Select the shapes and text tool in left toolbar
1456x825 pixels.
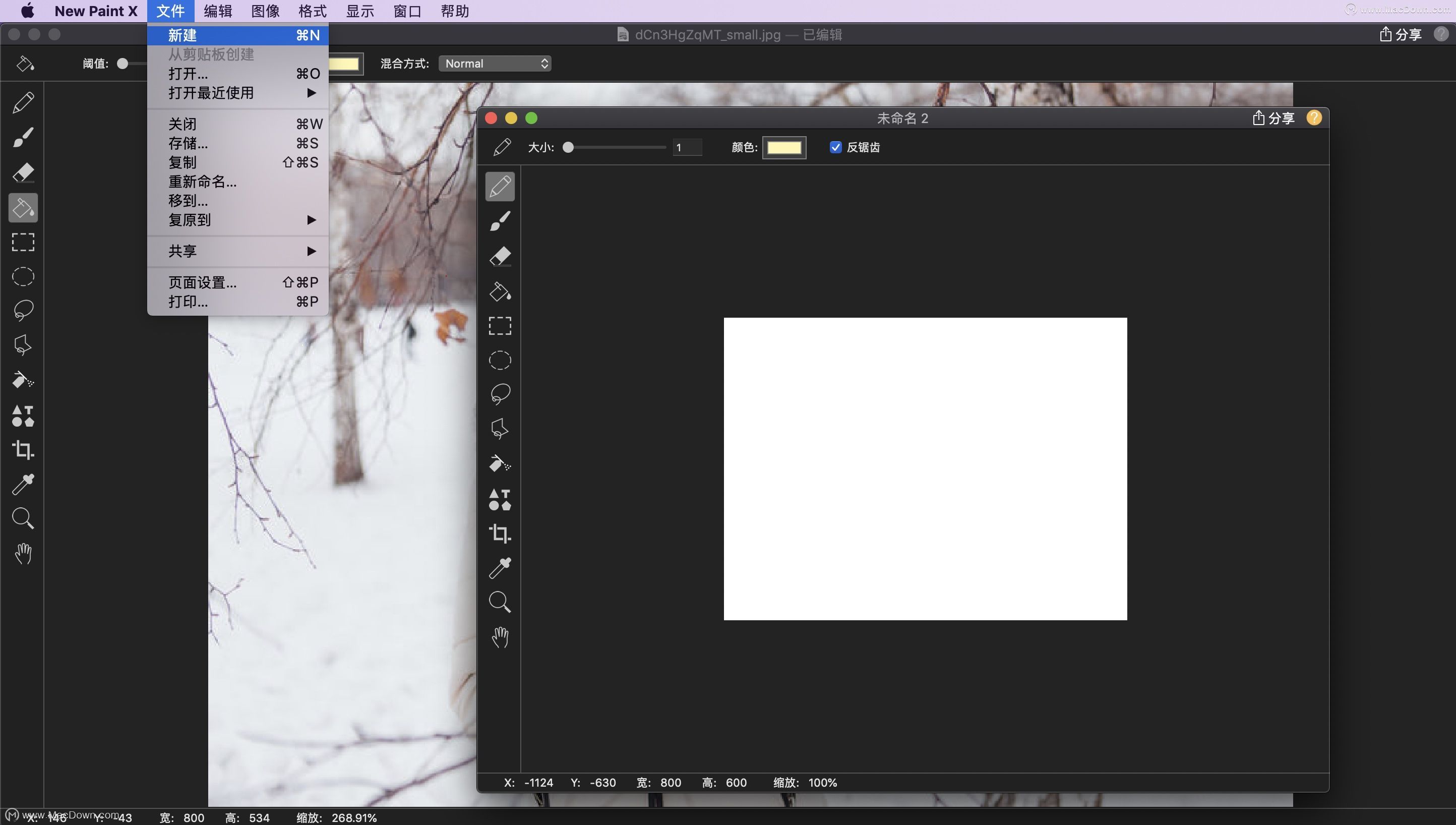(x=23, y=416)
